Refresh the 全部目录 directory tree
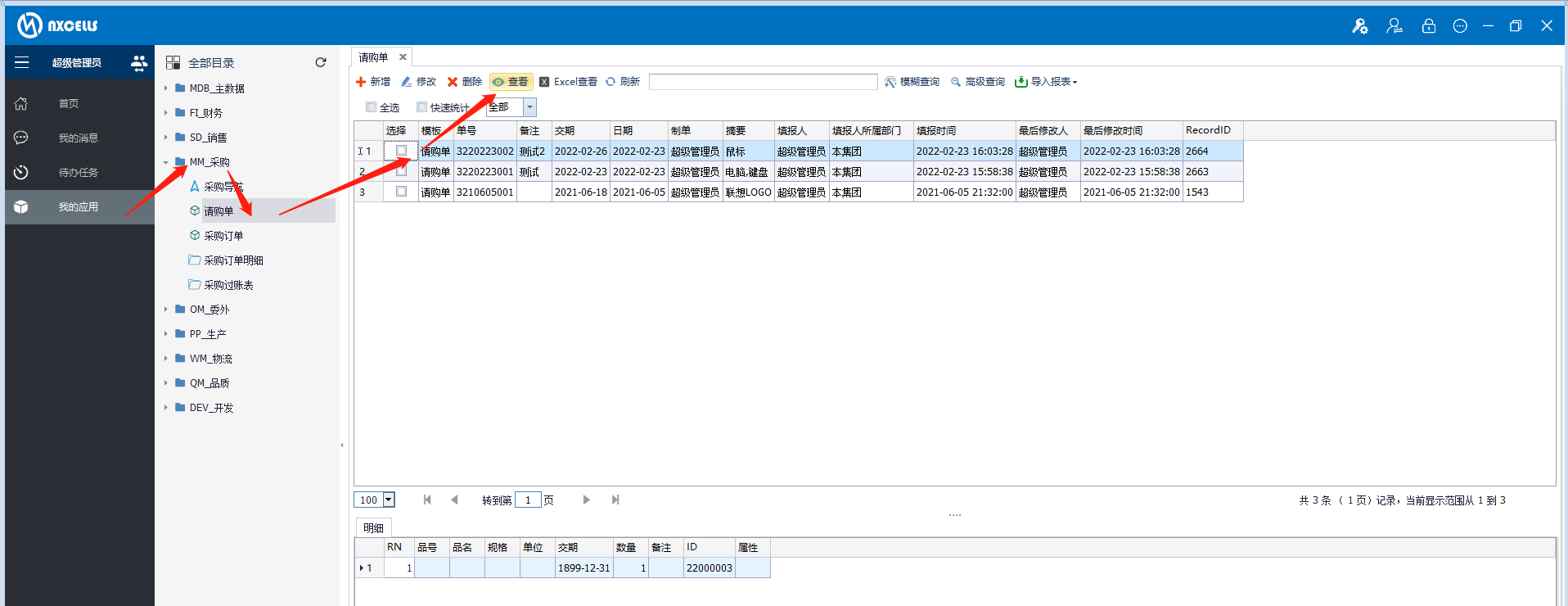The image size is (1568, 606). [321, 62]
